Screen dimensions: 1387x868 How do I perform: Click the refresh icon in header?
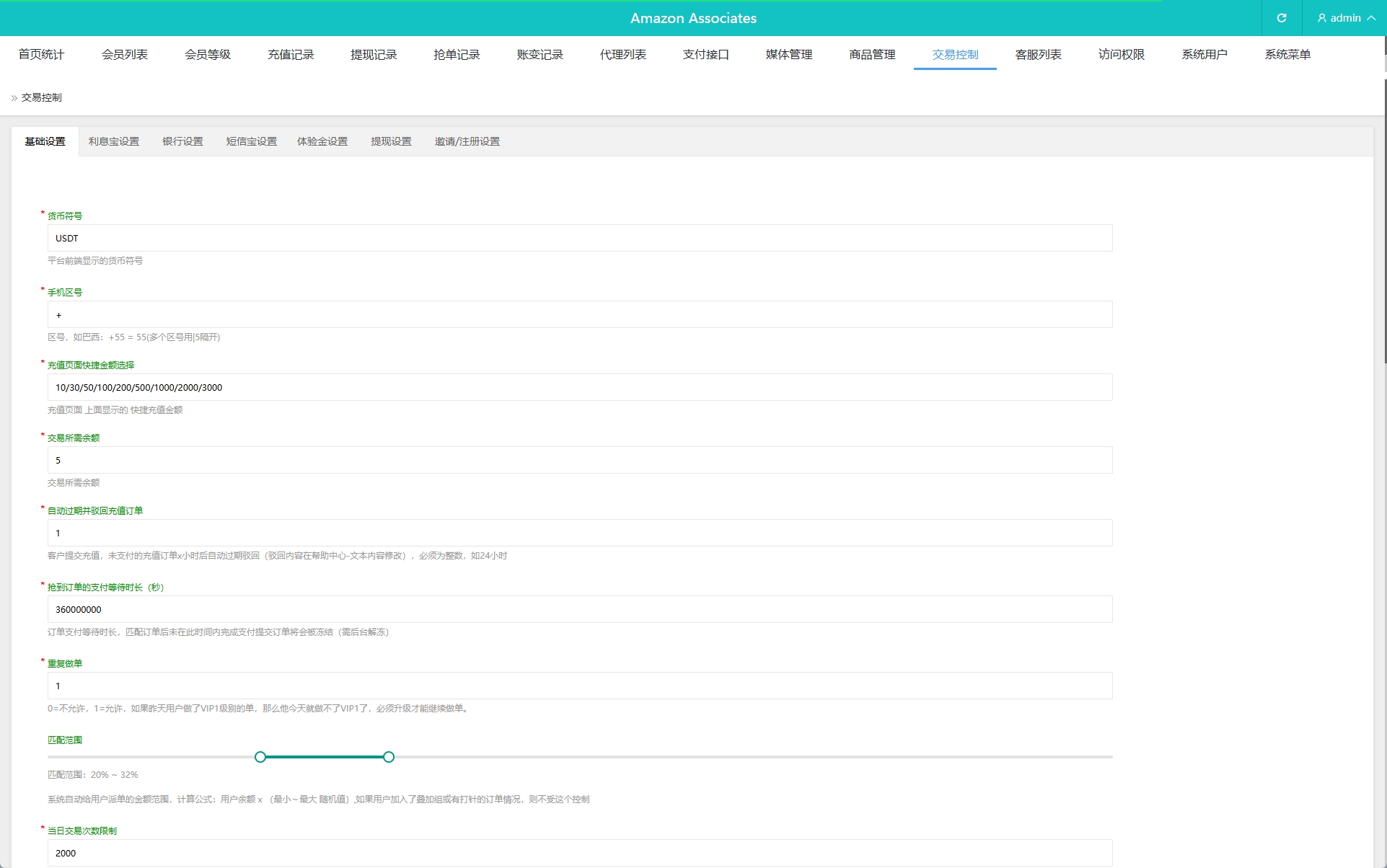1282,18
